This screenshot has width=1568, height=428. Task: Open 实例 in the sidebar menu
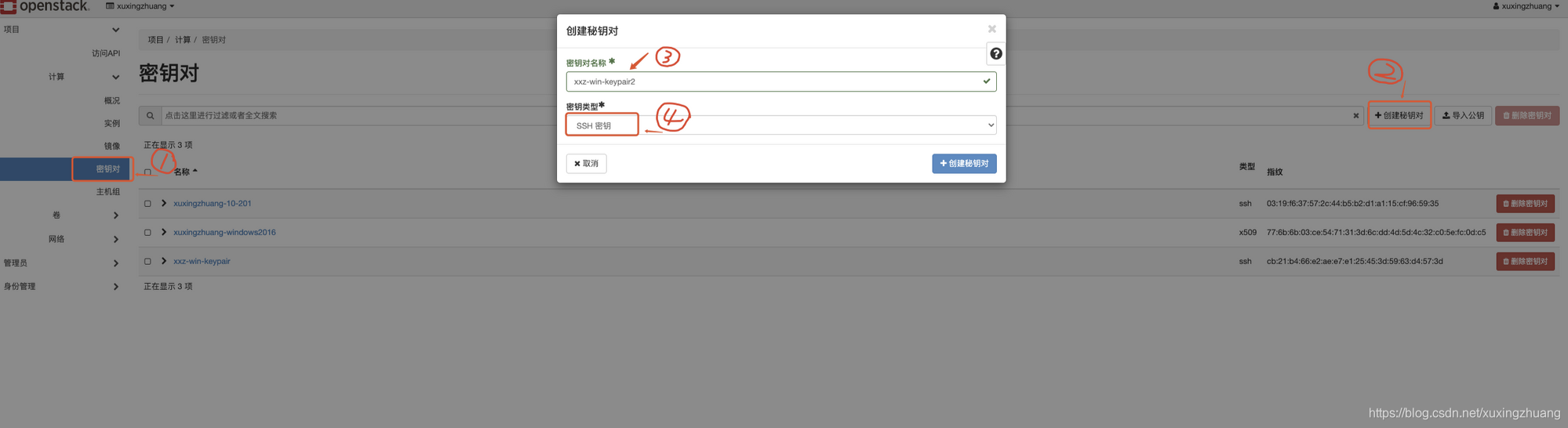pyautogui.click(x=112, y=123)
